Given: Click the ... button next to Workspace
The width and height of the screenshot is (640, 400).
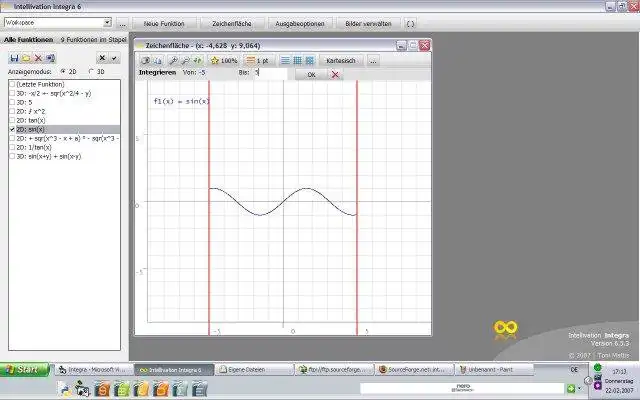Looking at the screenshot, I should point(122,24).
